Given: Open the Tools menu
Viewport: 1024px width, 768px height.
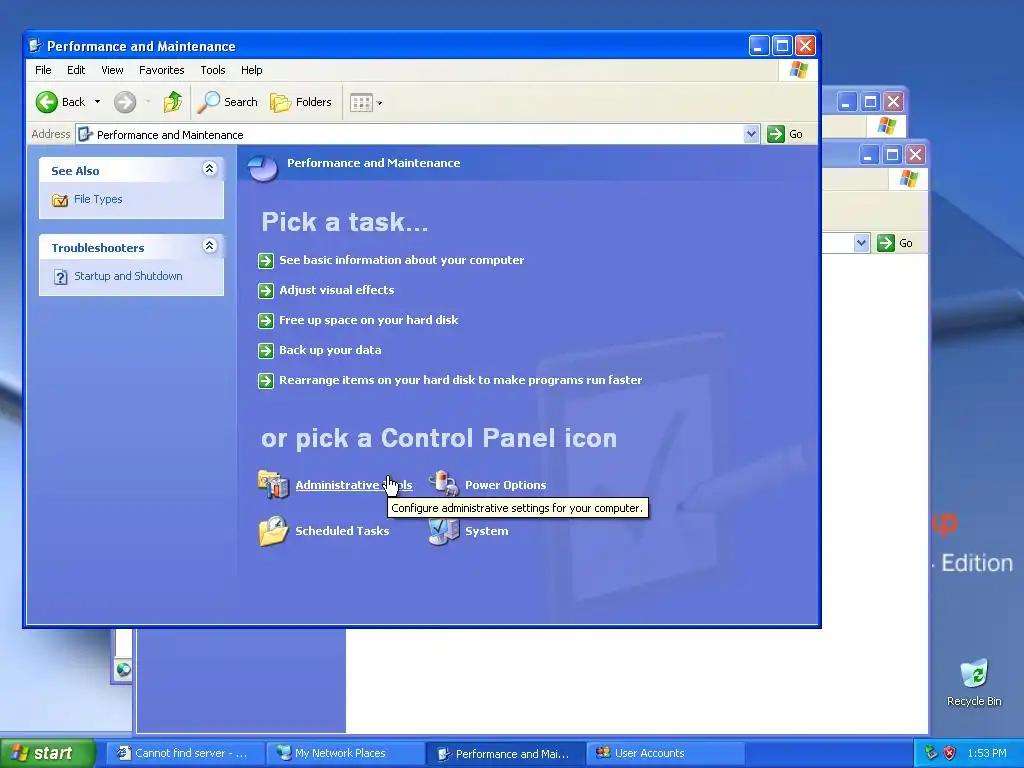Looking at the screenshot, I should (x=213, y=70).
